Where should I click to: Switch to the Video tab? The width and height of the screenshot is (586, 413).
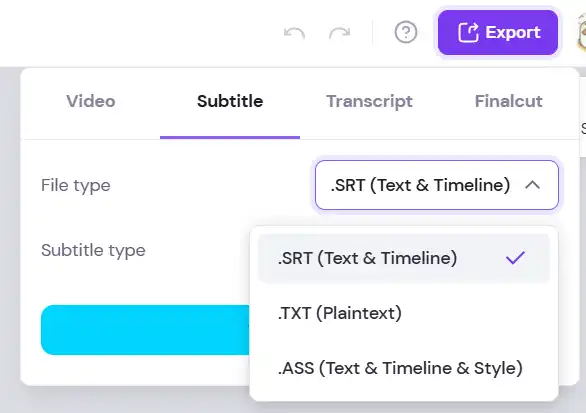point(91,101)
